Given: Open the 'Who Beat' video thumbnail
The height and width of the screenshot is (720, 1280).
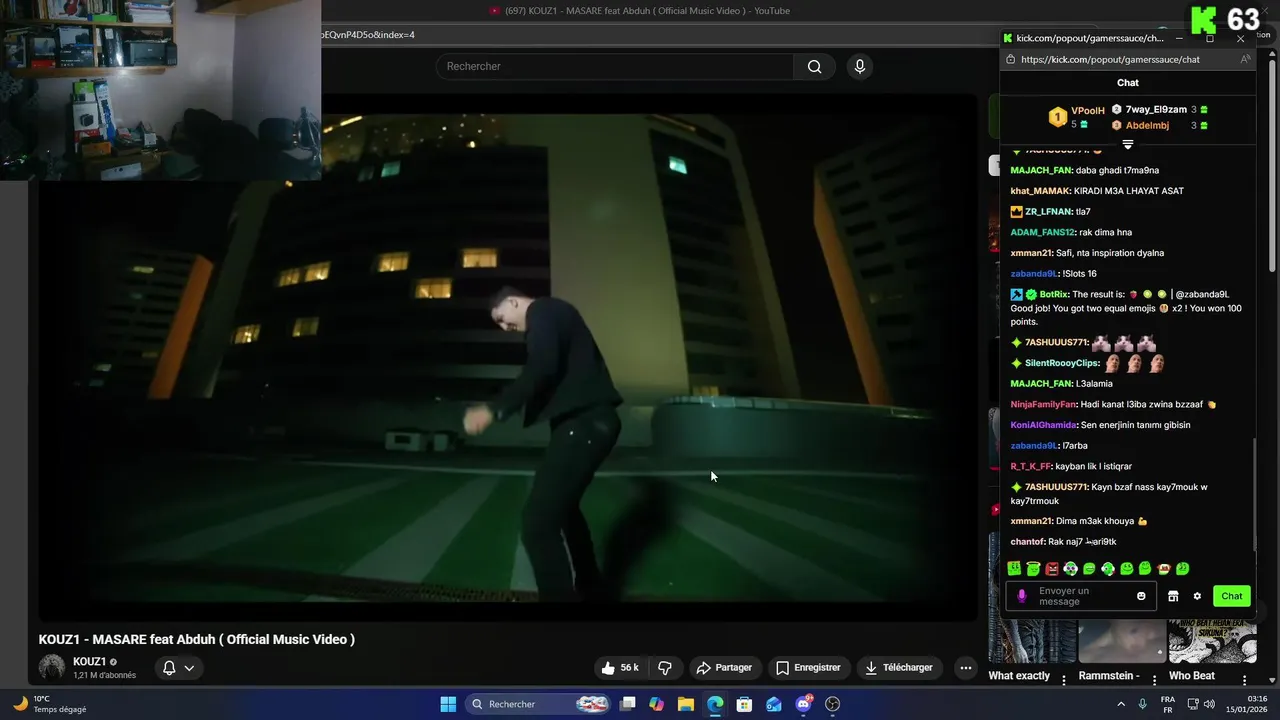Looking at the screenshot, I should click(x=1212, y=640).
